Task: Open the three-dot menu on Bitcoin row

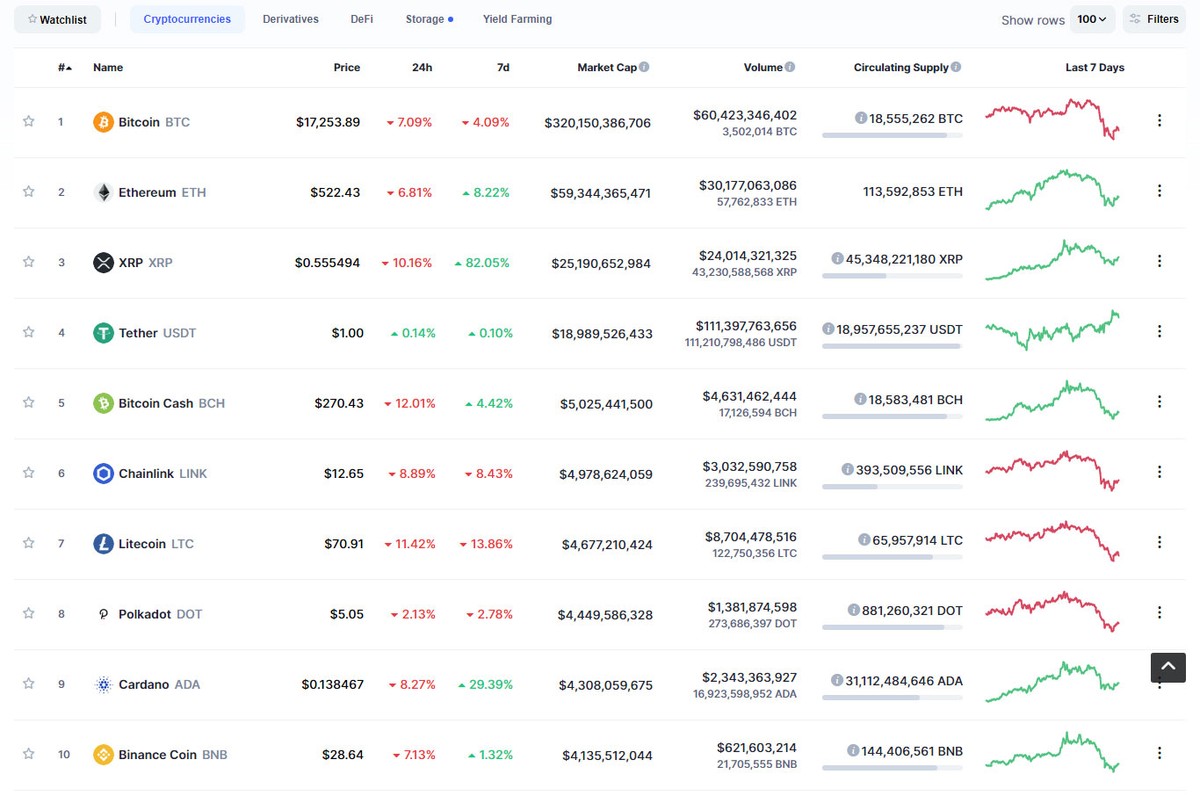Action: pyautogui.click(x=1159, y=120)
